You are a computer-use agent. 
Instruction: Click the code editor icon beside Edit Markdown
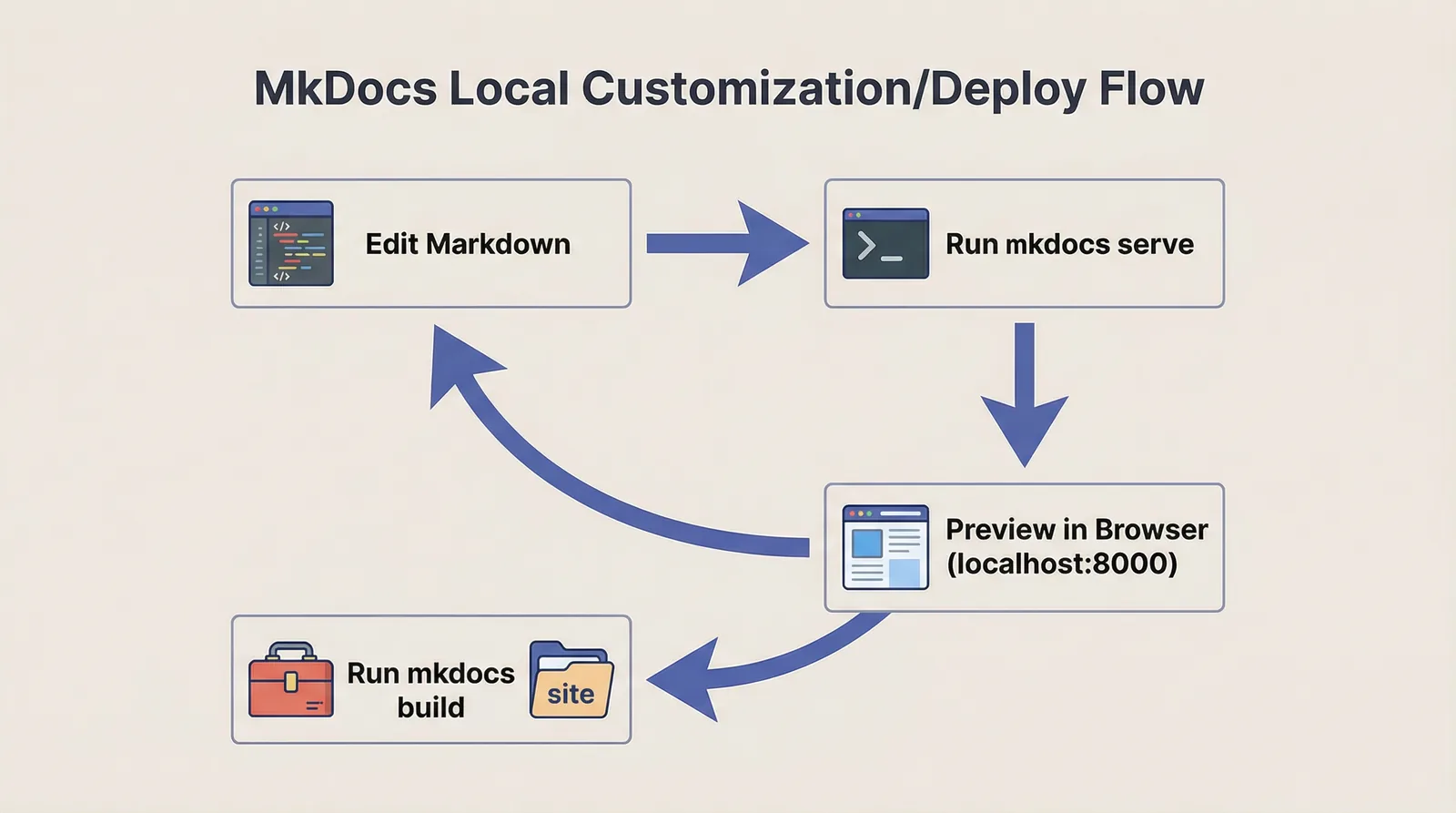(x=291, y=243)
